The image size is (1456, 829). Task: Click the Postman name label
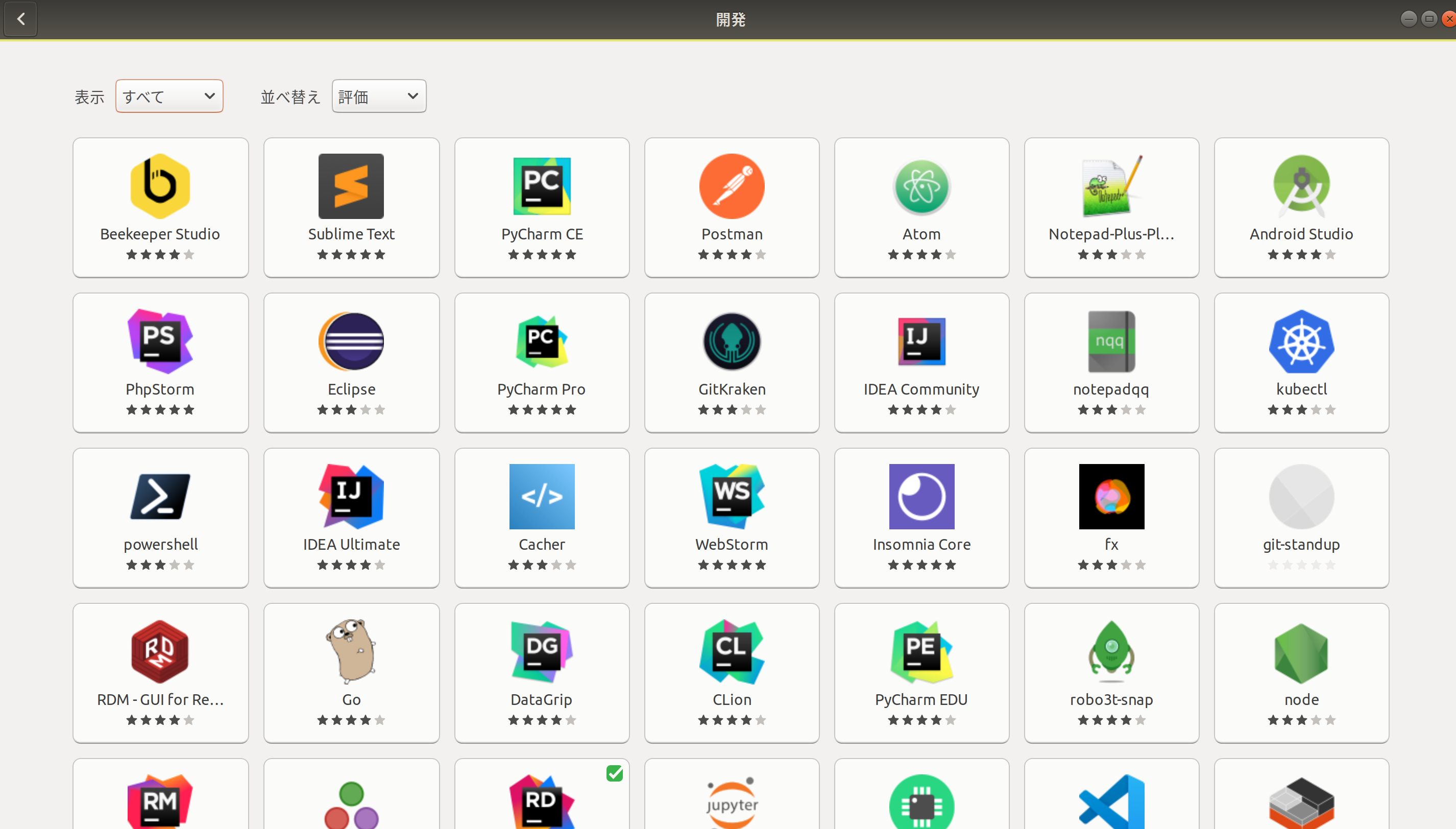732,234
